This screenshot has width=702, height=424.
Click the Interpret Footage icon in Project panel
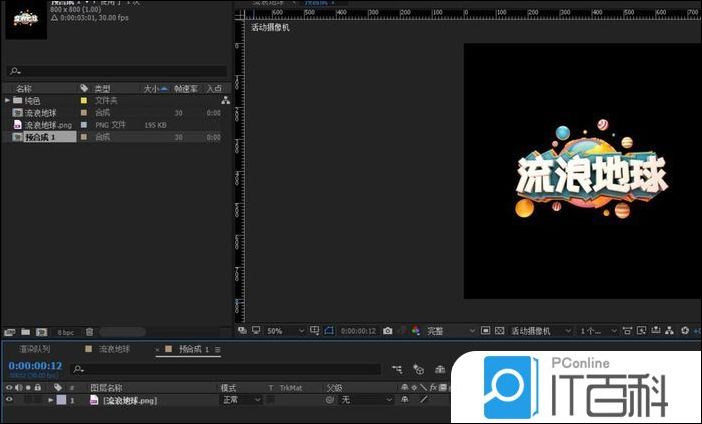tap(9, 332)
